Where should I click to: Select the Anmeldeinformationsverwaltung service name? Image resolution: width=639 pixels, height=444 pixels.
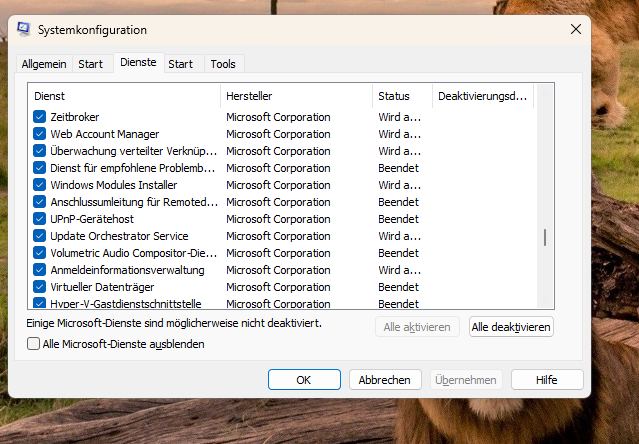127,270
